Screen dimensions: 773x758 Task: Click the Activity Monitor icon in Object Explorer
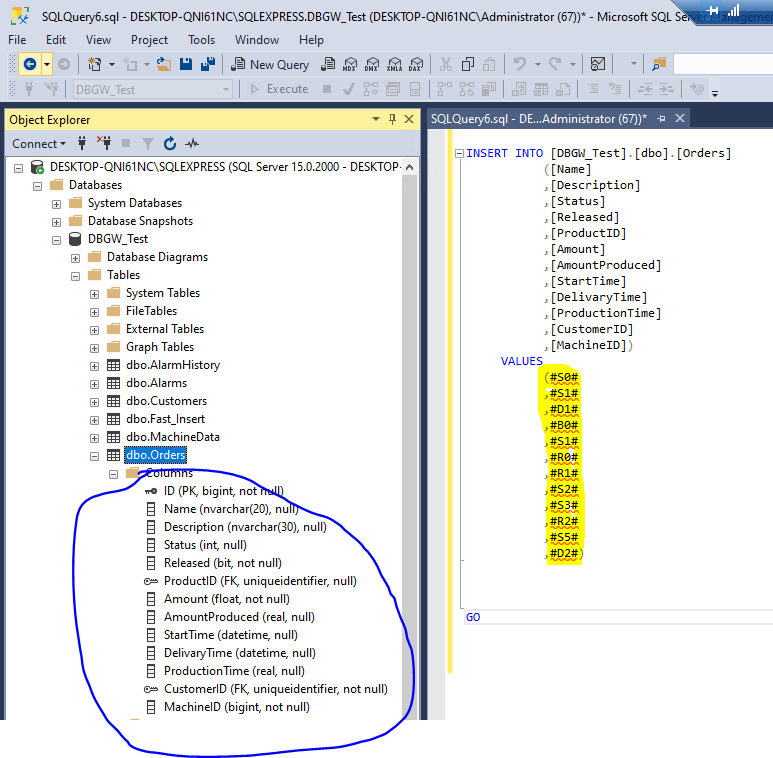[192, 143]
